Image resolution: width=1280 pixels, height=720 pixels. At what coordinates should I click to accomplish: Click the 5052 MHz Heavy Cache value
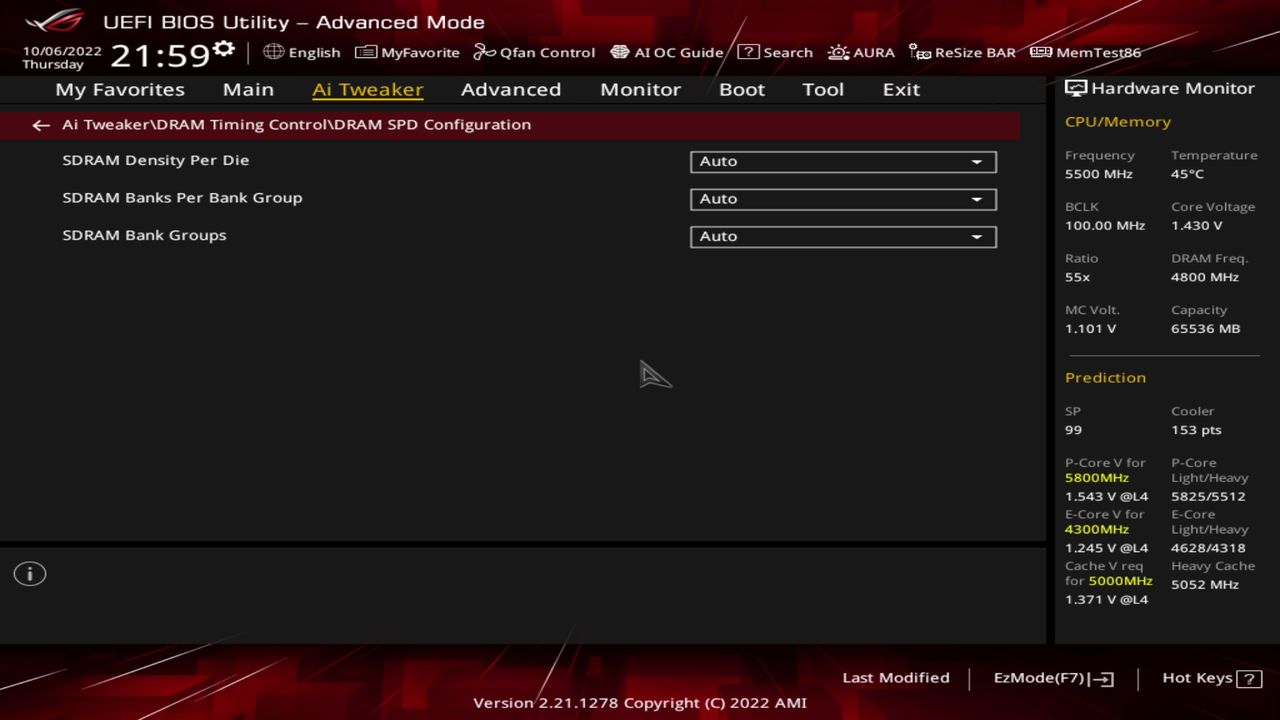point(1205,585)
